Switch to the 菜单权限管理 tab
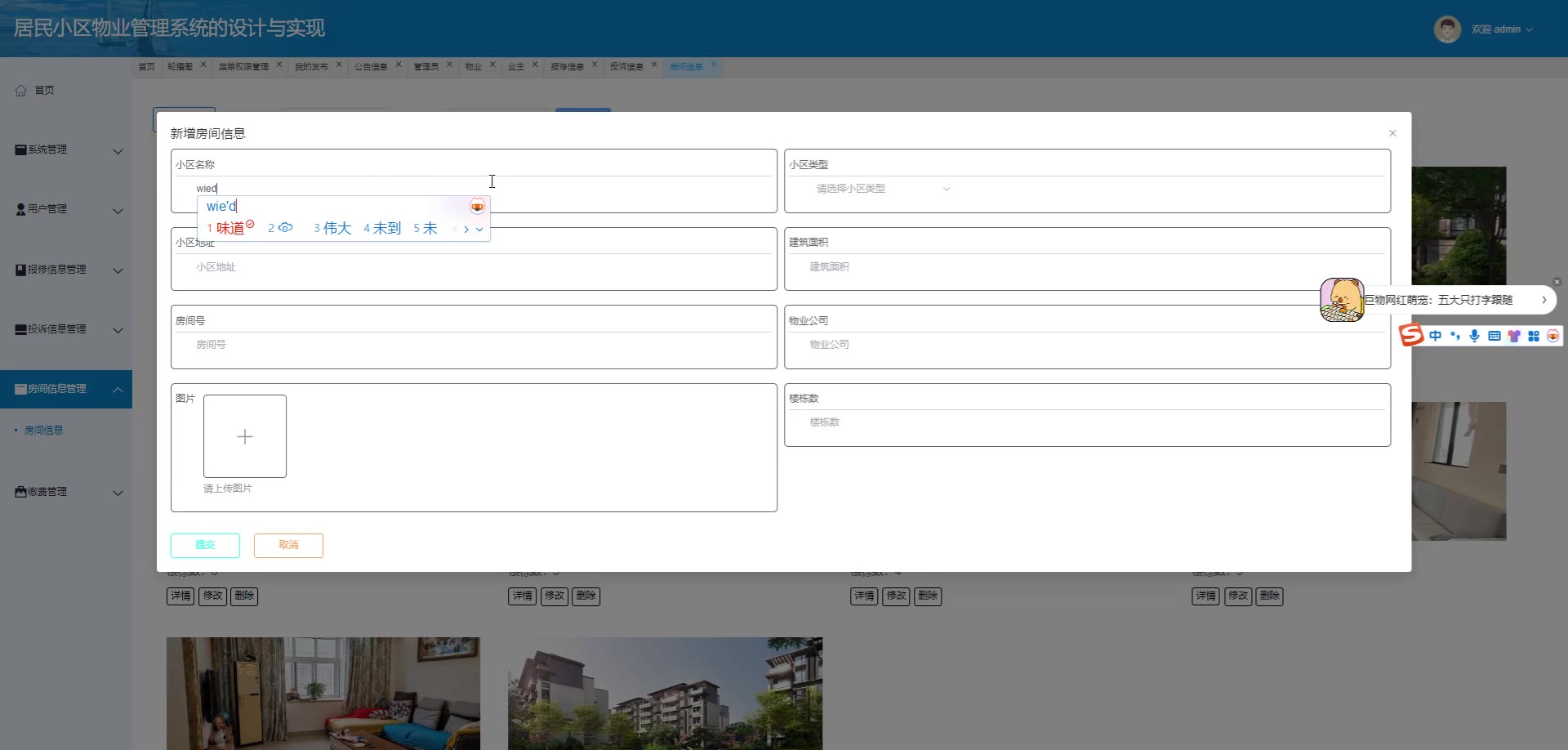Viewport: 1568px width, 750px height. pyautogui.click(x=243, y=67)
